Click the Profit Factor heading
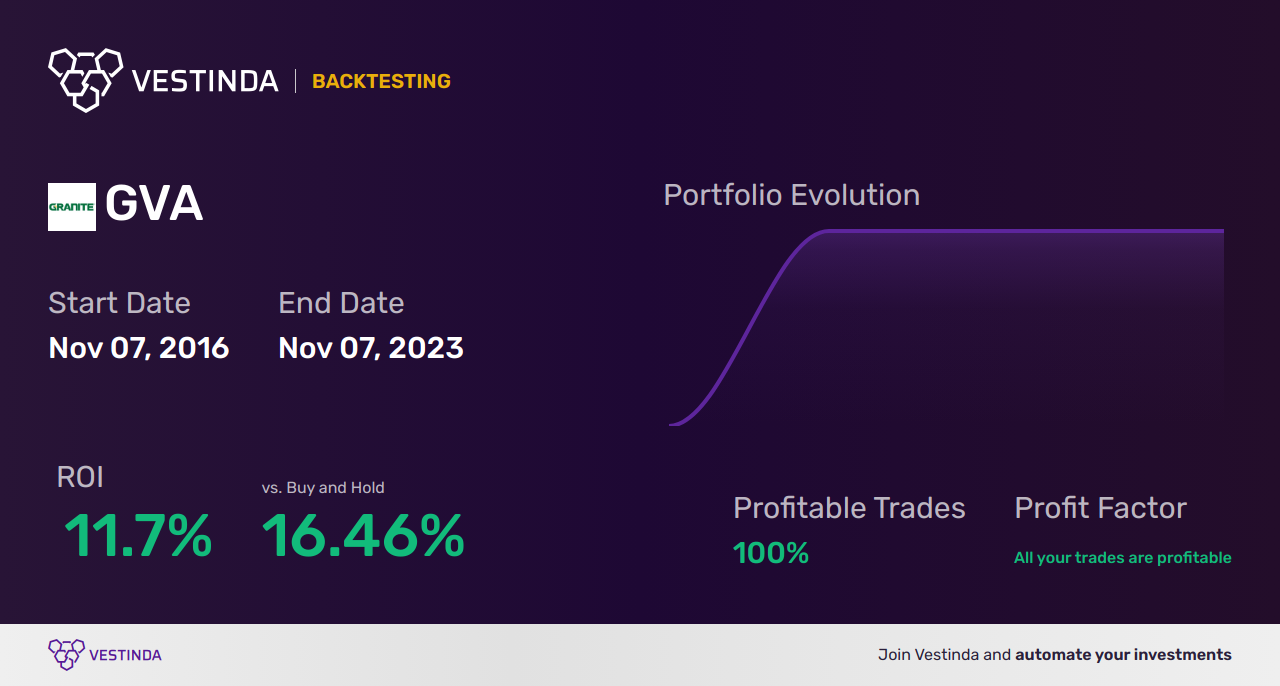The image size is (1280, 686). coord(1100,508)
